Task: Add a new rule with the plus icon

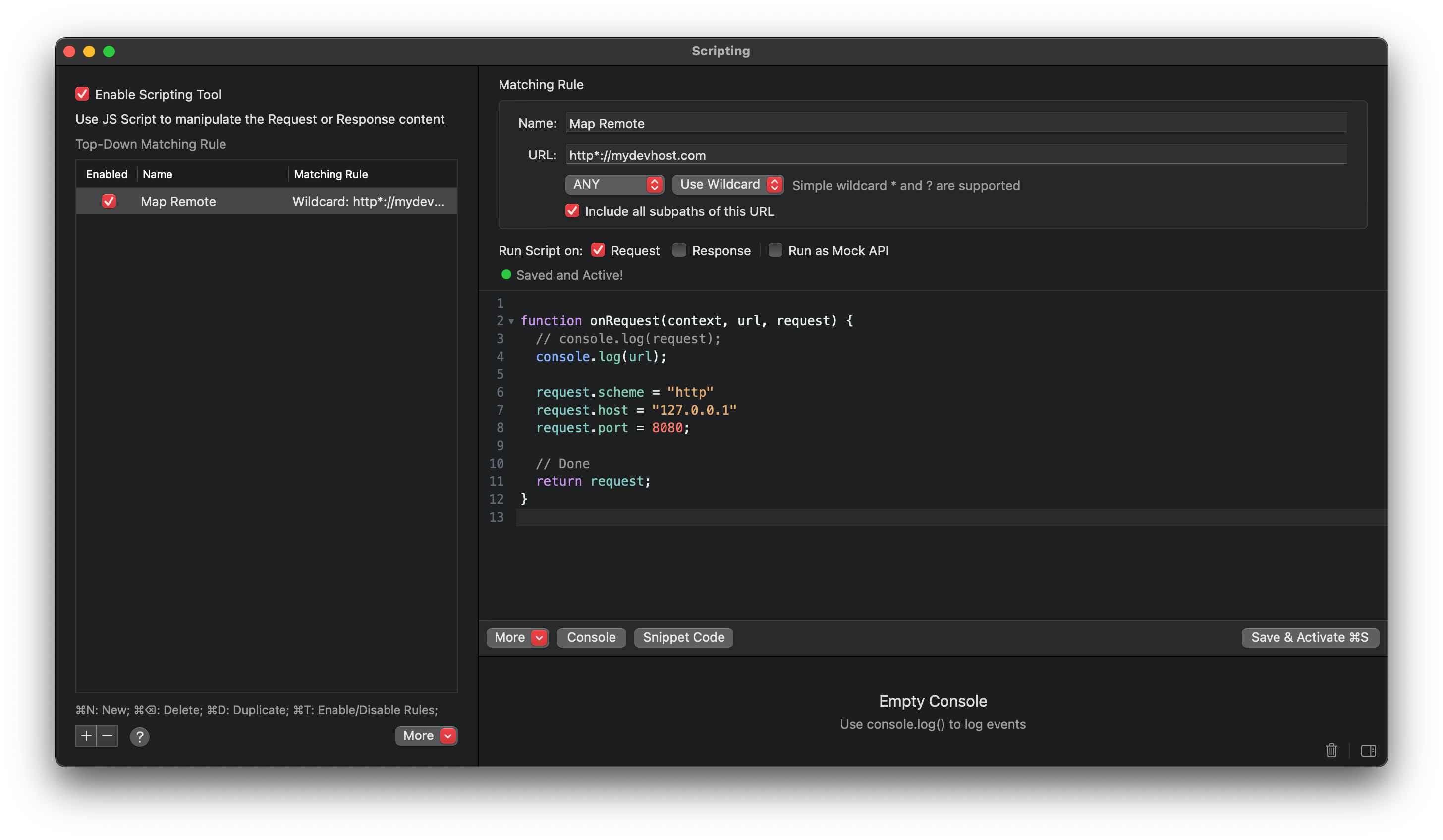Action: pyautogui.click(x=85, y=736)
